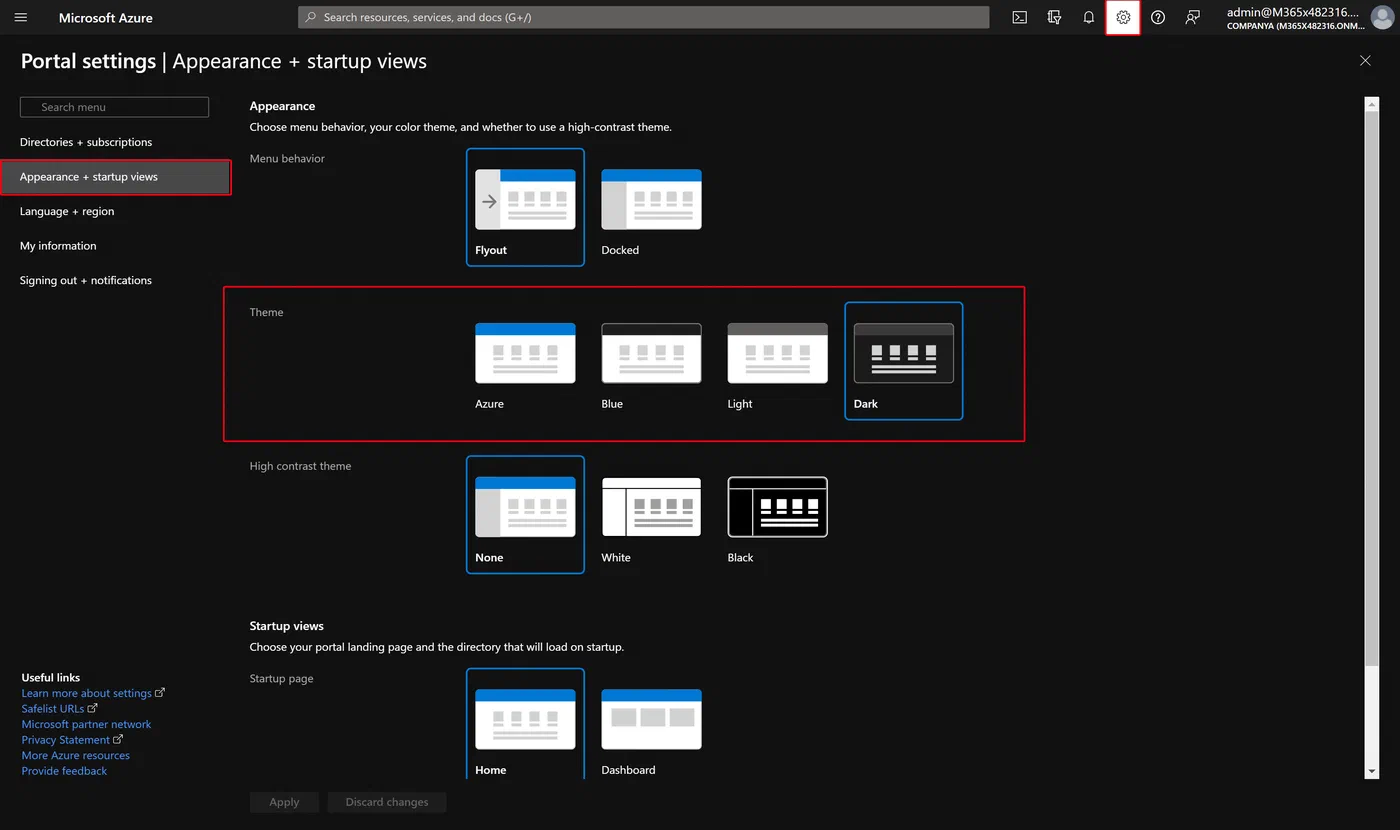Screen dimensions: 1400x830
Task: Click the settings pane vertical scrollbar
Action: [1372, 388]
